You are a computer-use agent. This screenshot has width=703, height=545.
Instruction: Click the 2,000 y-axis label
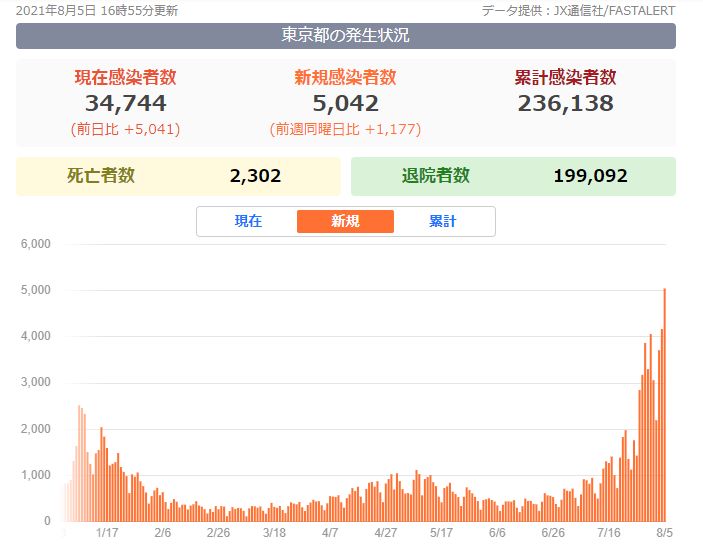[35, 429]
